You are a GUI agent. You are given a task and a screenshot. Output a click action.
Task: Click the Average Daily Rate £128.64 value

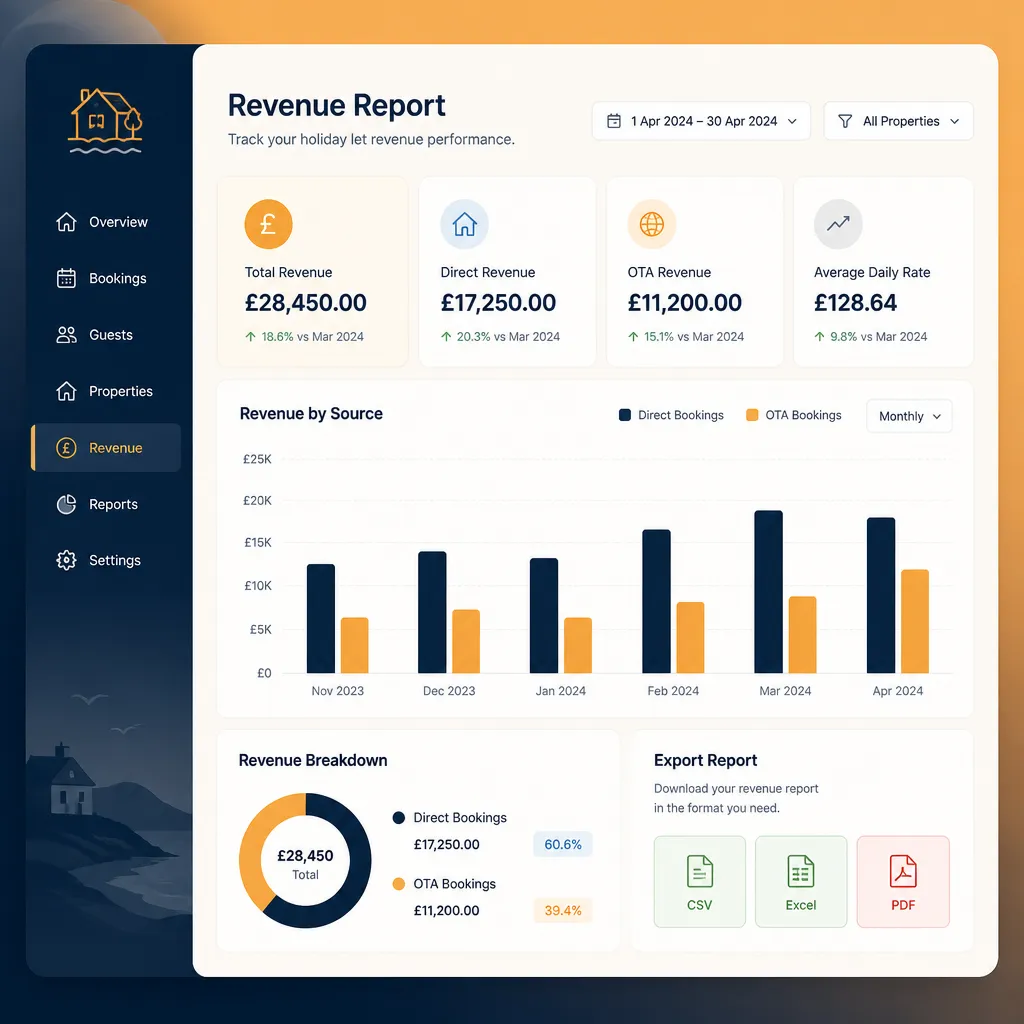click(856, 303)
